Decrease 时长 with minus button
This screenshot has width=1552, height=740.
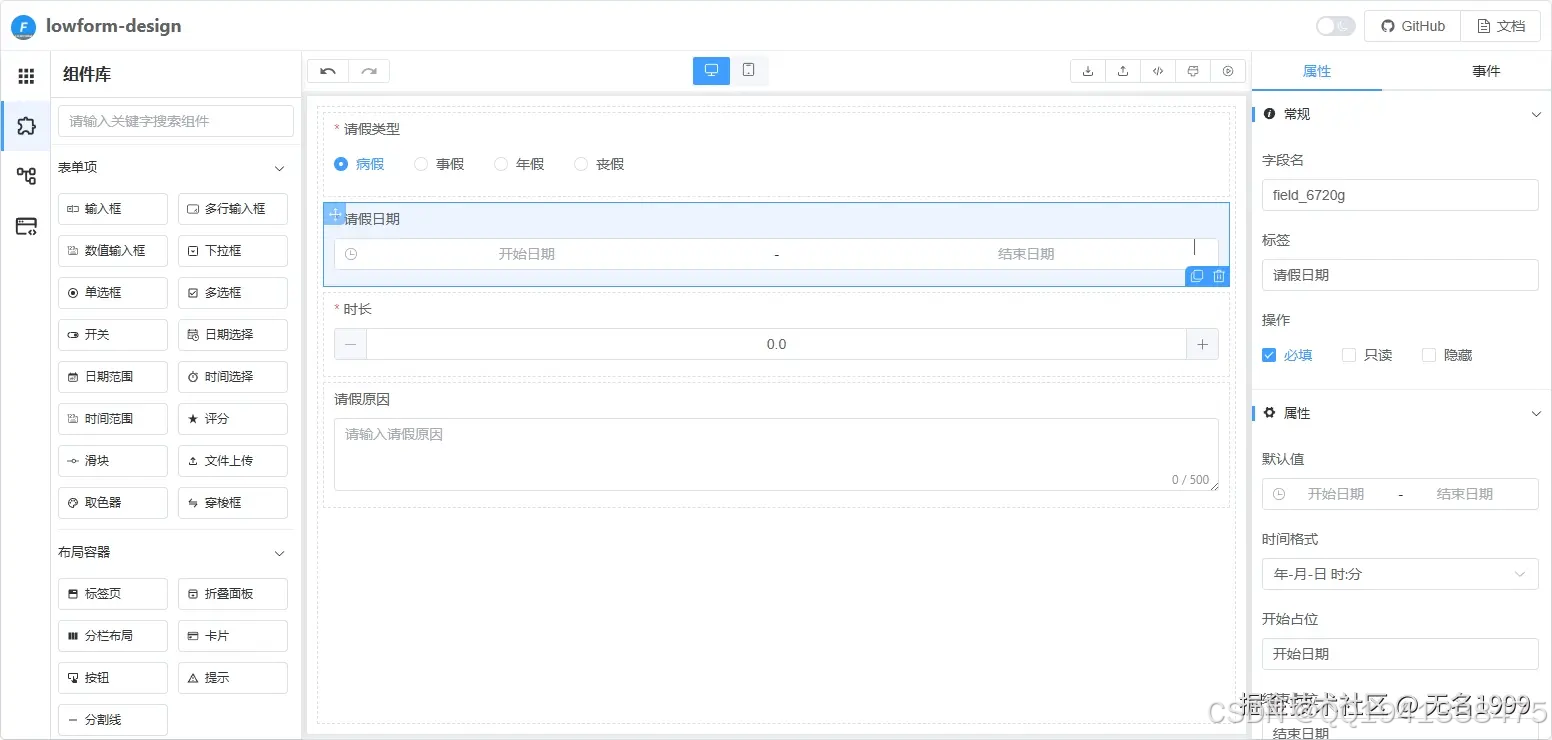350,344
